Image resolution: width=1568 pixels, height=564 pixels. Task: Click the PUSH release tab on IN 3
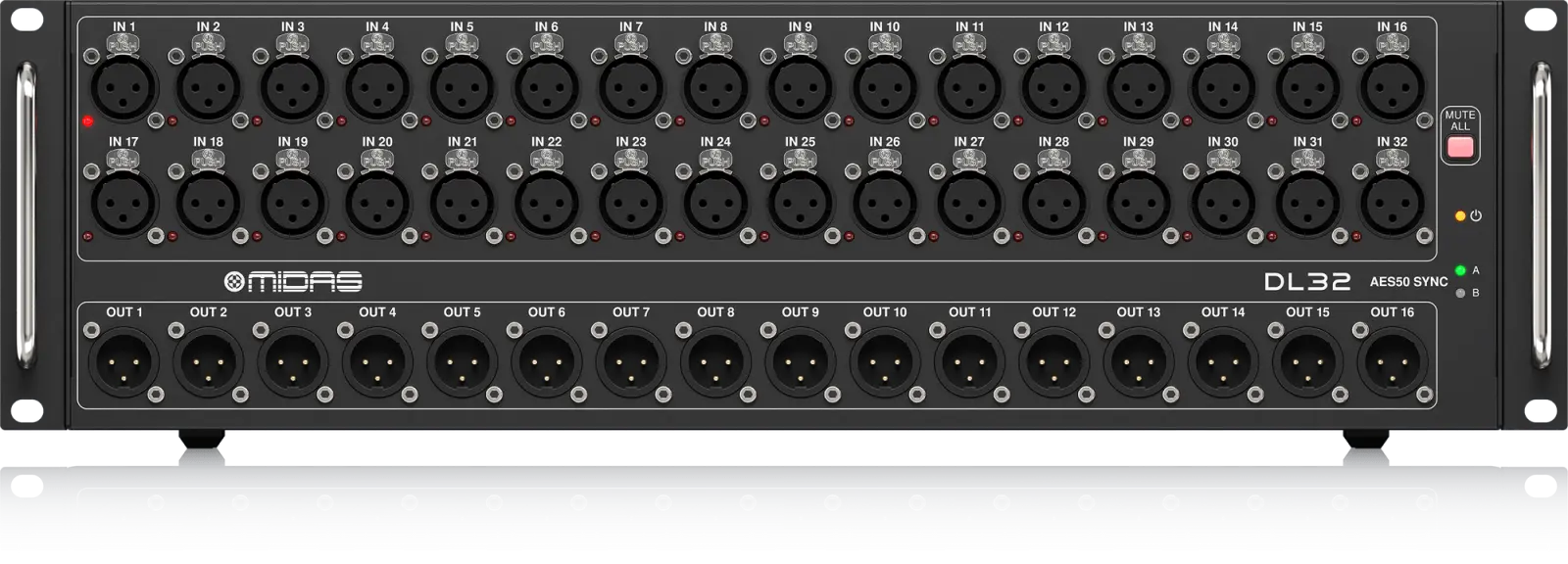(x=292, y=44)
